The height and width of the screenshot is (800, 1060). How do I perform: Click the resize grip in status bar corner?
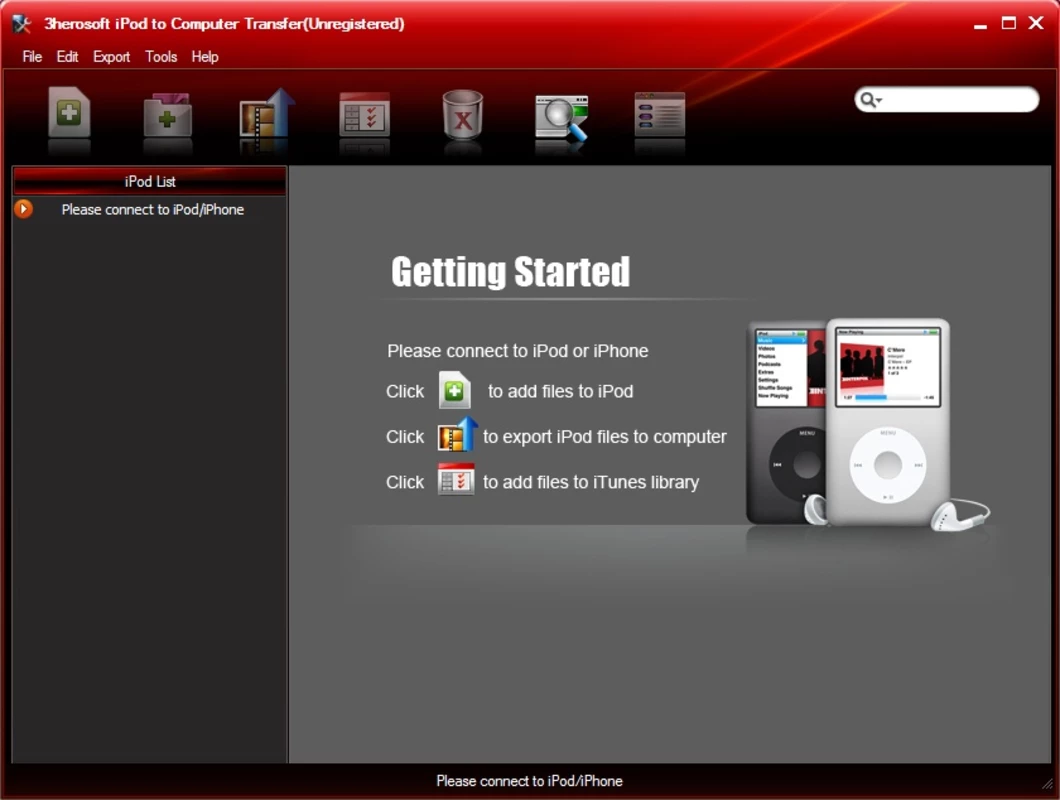1048,783
